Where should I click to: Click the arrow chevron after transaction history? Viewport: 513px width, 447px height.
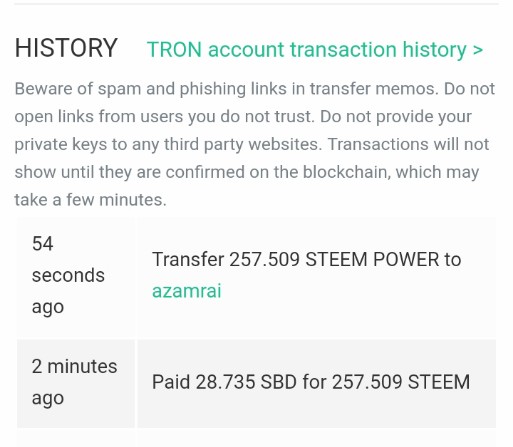[x=477, y=50]
